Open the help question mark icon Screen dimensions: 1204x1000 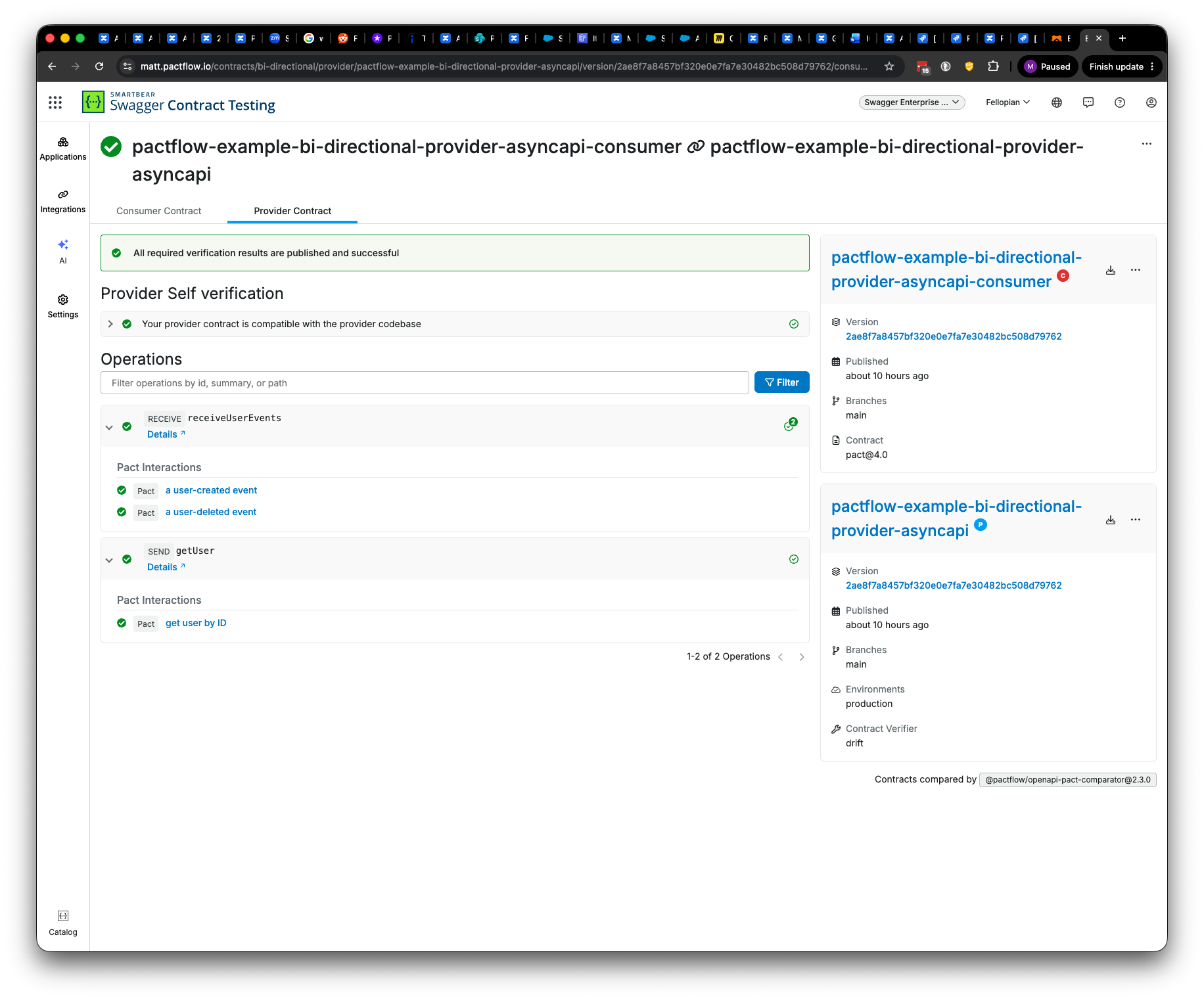coord(1120,102)
